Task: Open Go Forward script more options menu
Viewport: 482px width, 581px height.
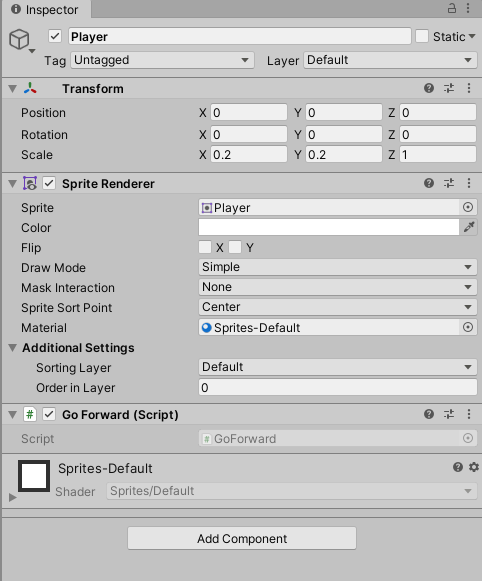Action: pos(469,414)
